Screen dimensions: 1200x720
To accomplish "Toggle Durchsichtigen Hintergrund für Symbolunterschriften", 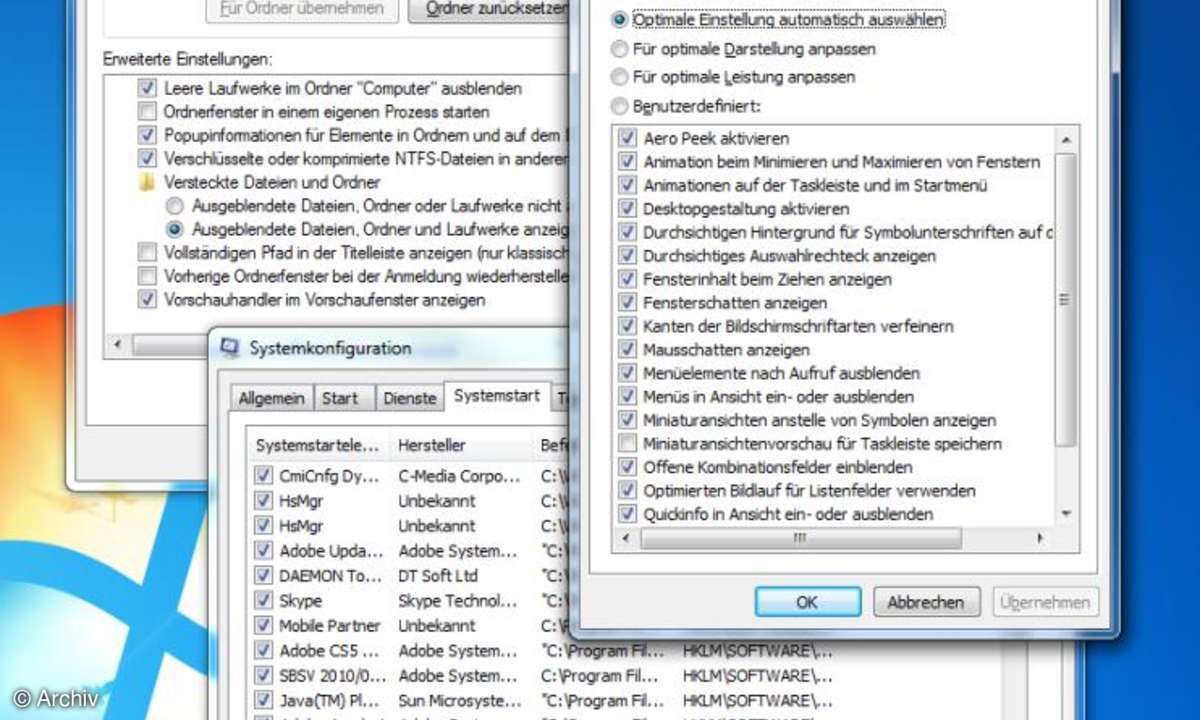I will [x=627, y=232].
